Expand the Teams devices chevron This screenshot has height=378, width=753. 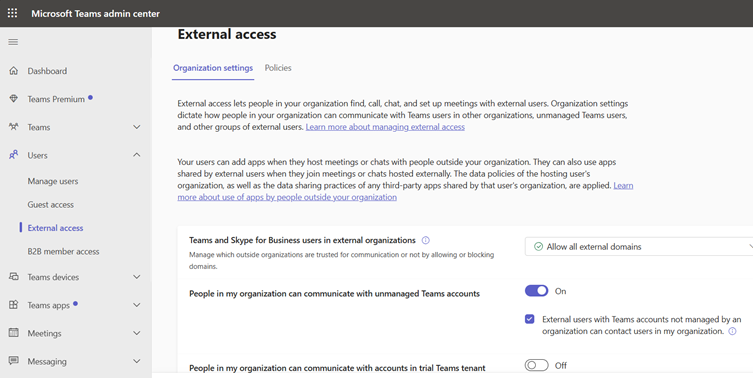click(x=137, y=277)
